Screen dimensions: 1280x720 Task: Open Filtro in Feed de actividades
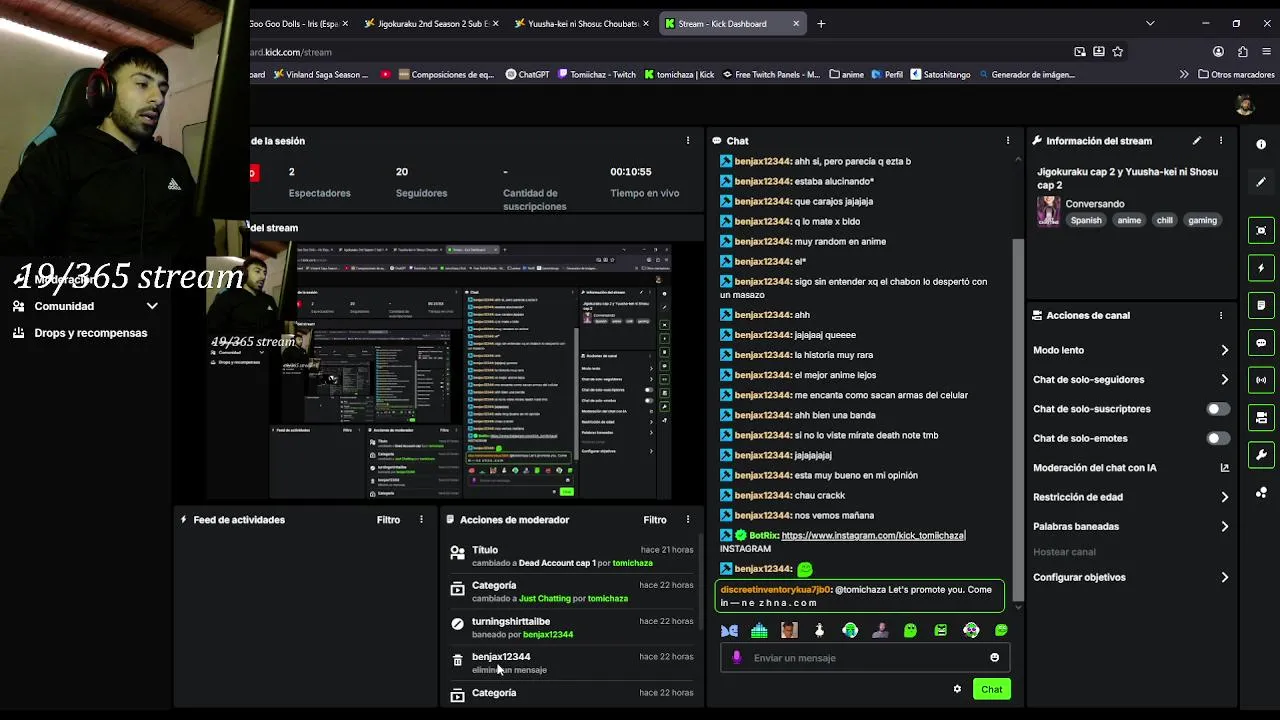tap(388, 520)
